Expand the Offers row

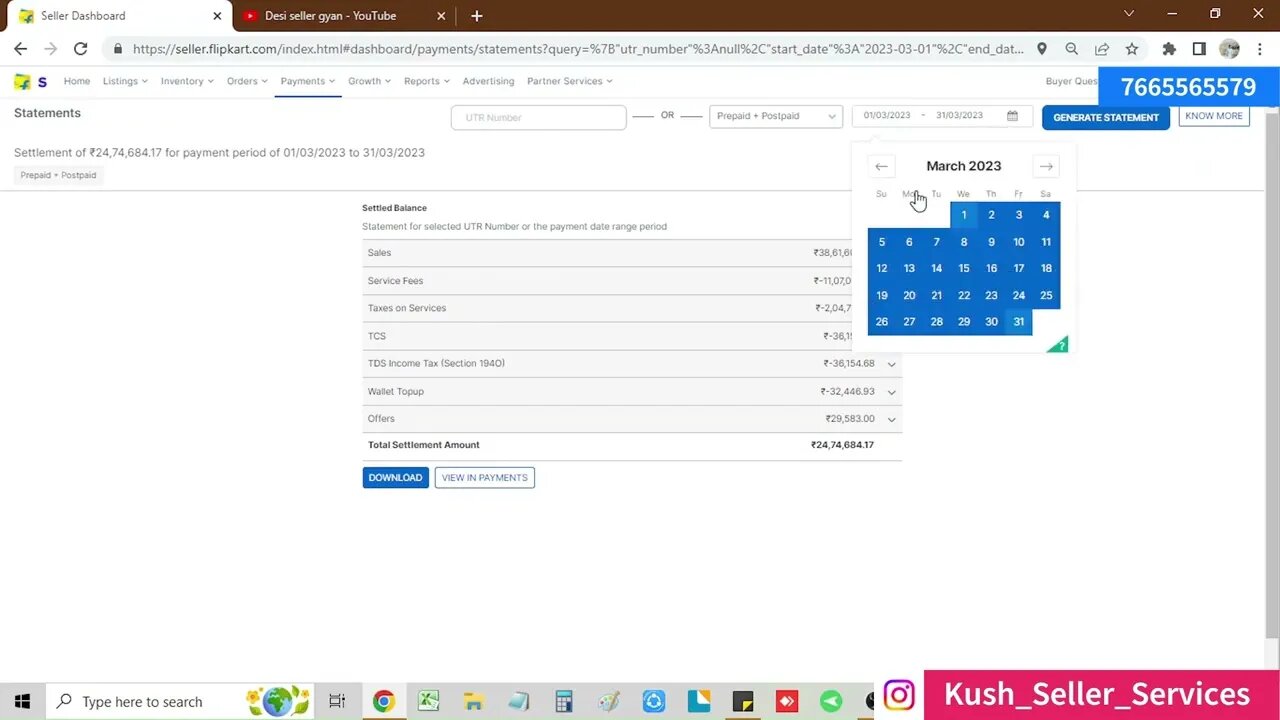891,419
